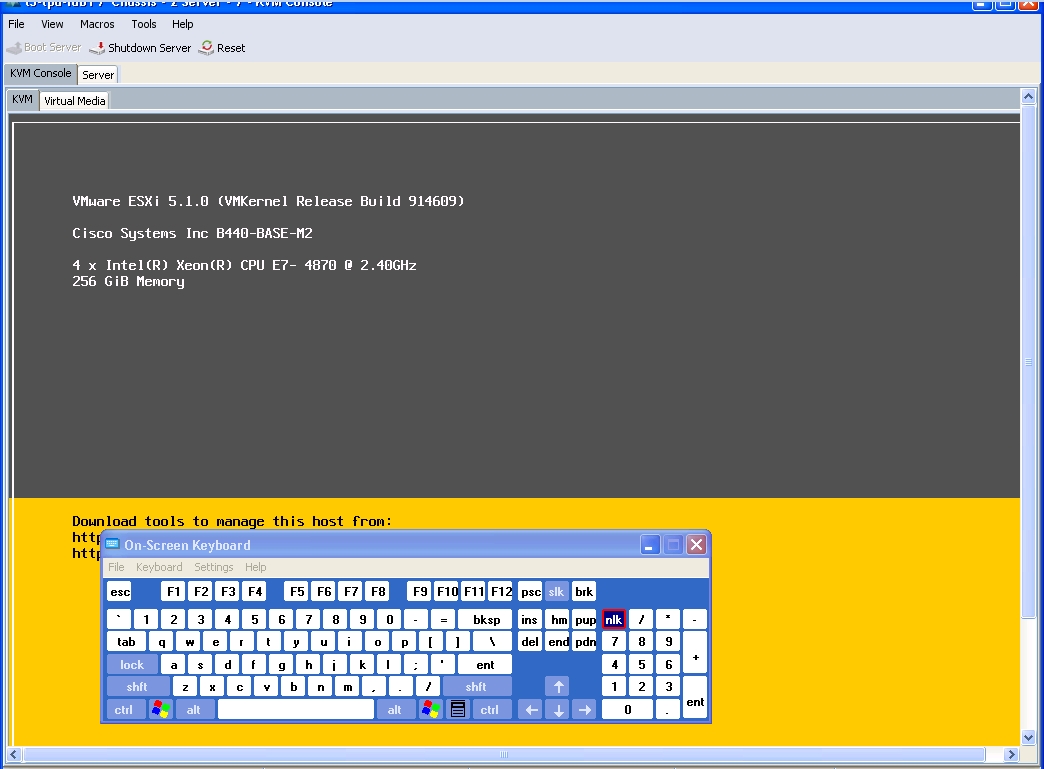1044x769 pixels.
Task: Click the Reset toolbar button
Action: 222,48
